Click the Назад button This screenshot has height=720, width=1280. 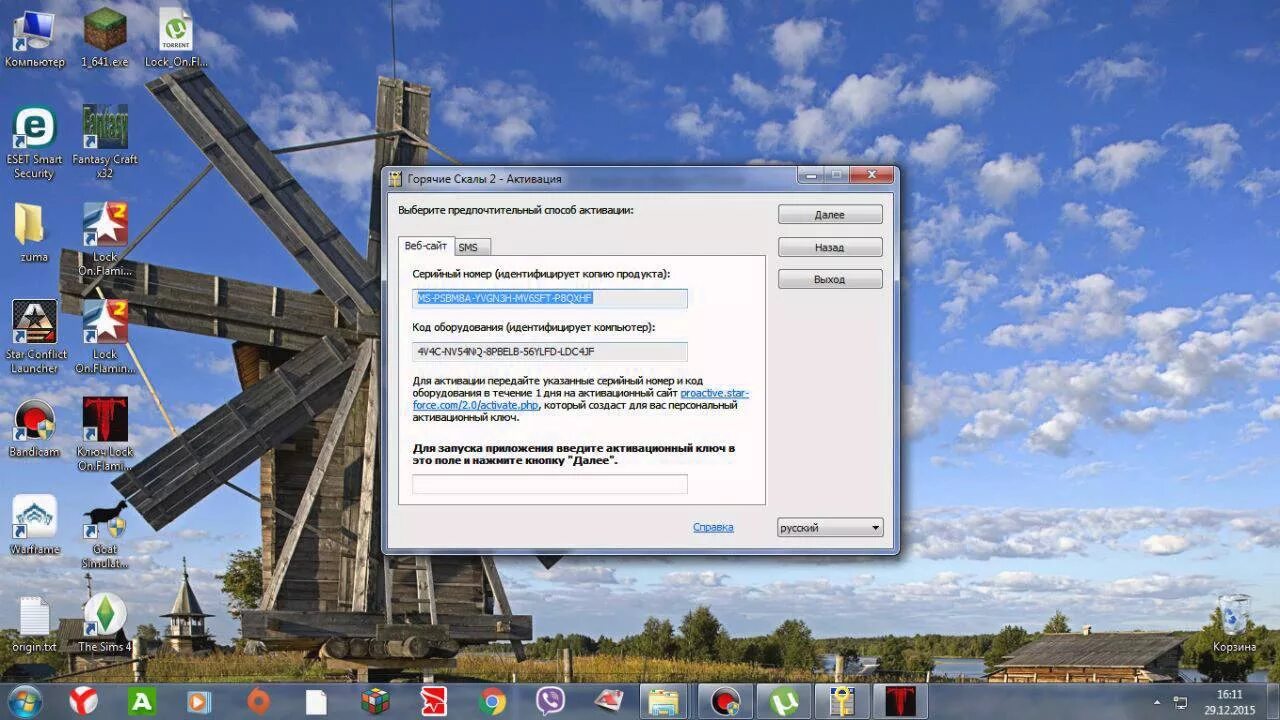pos(830,247)
